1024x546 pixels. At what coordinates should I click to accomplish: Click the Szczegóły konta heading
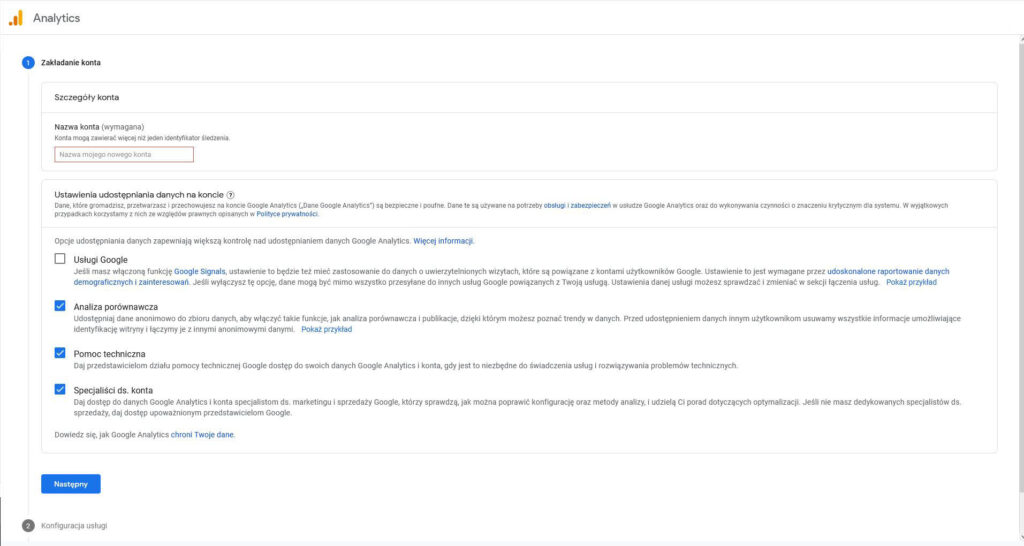[x=86, y=97]
